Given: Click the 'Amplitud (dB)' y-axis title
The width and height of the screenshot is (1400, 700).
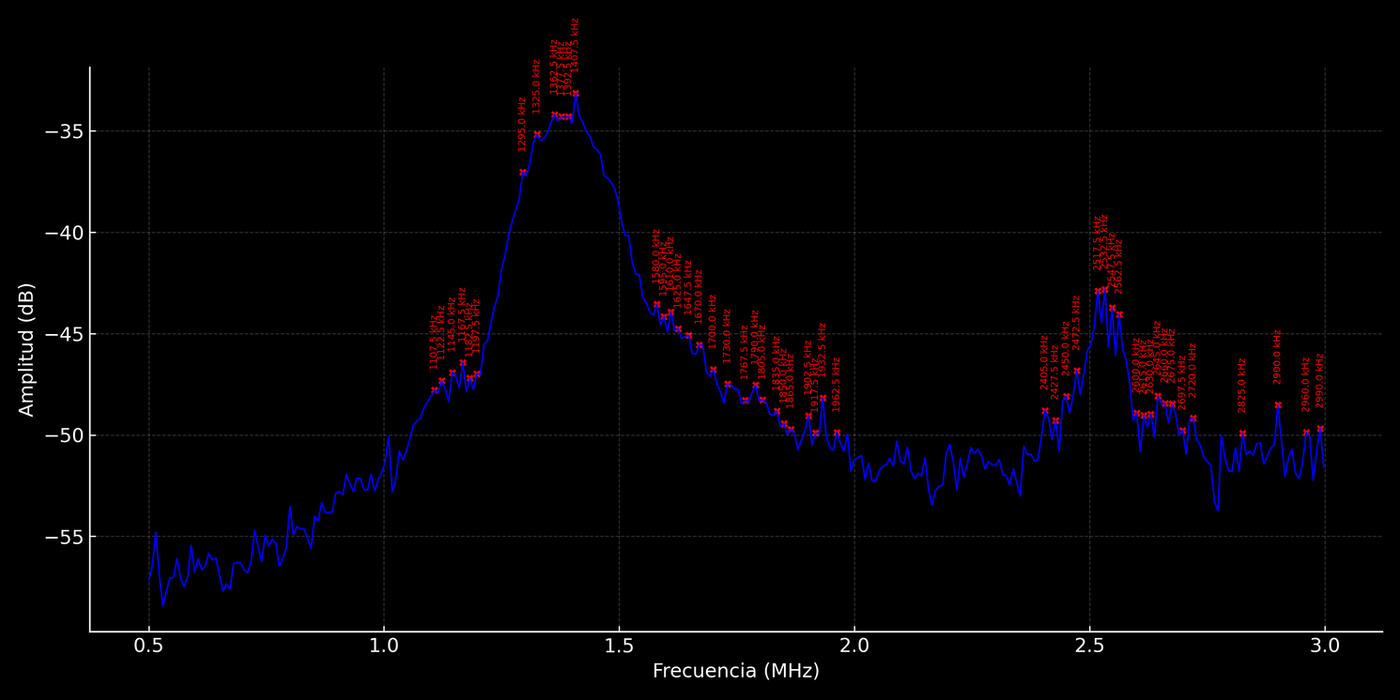Looking at the screenshot, I should click(x=27, y=349).
